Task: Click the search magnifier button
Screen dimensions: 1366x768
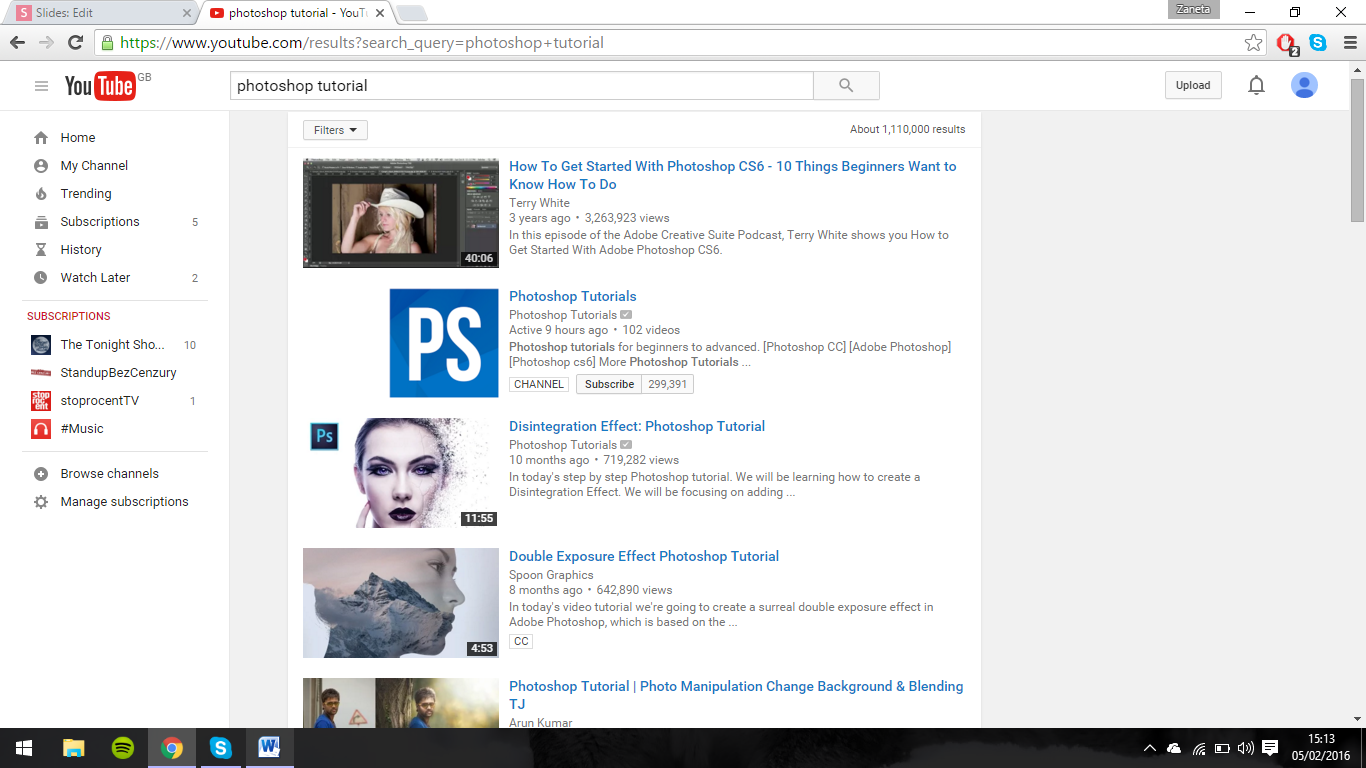Action: click(x=846, y=86)
